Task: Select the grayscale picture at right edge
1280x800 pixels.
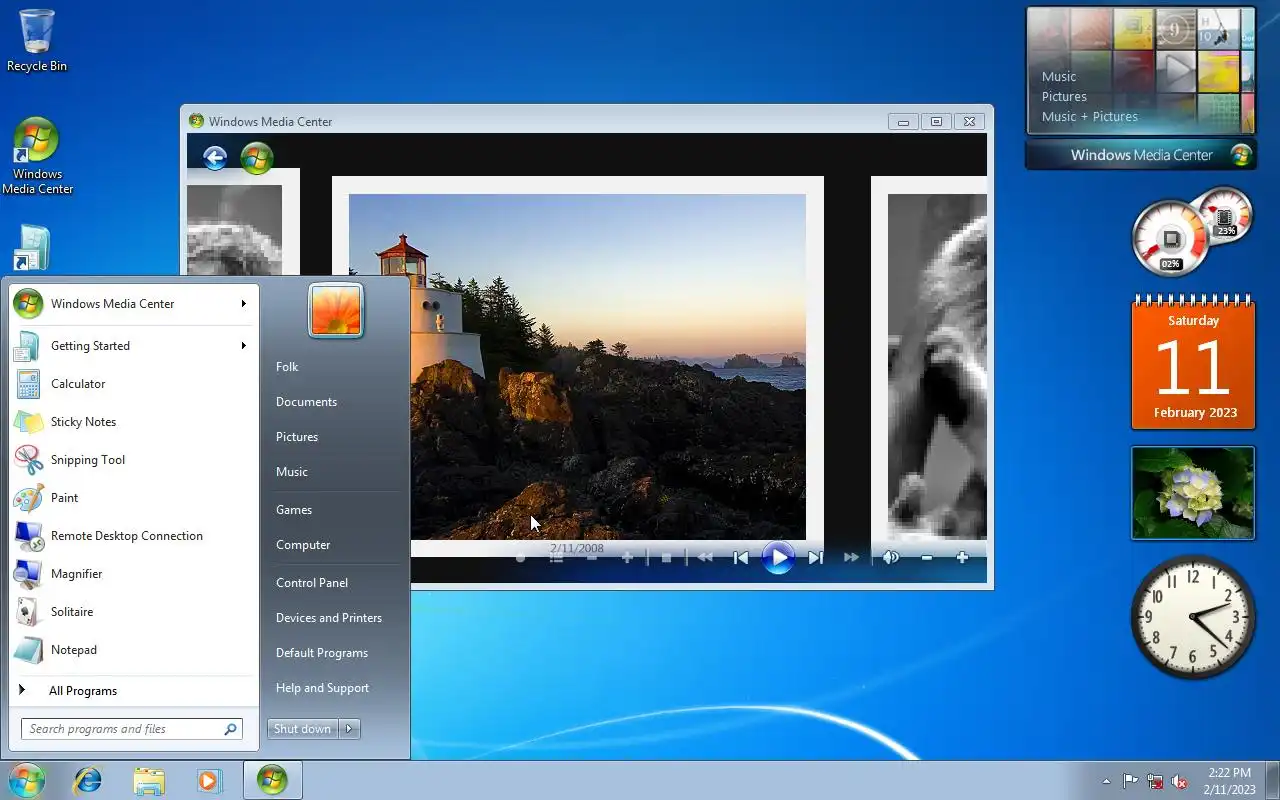Action: pyautogui.click(x=937, y=367)
